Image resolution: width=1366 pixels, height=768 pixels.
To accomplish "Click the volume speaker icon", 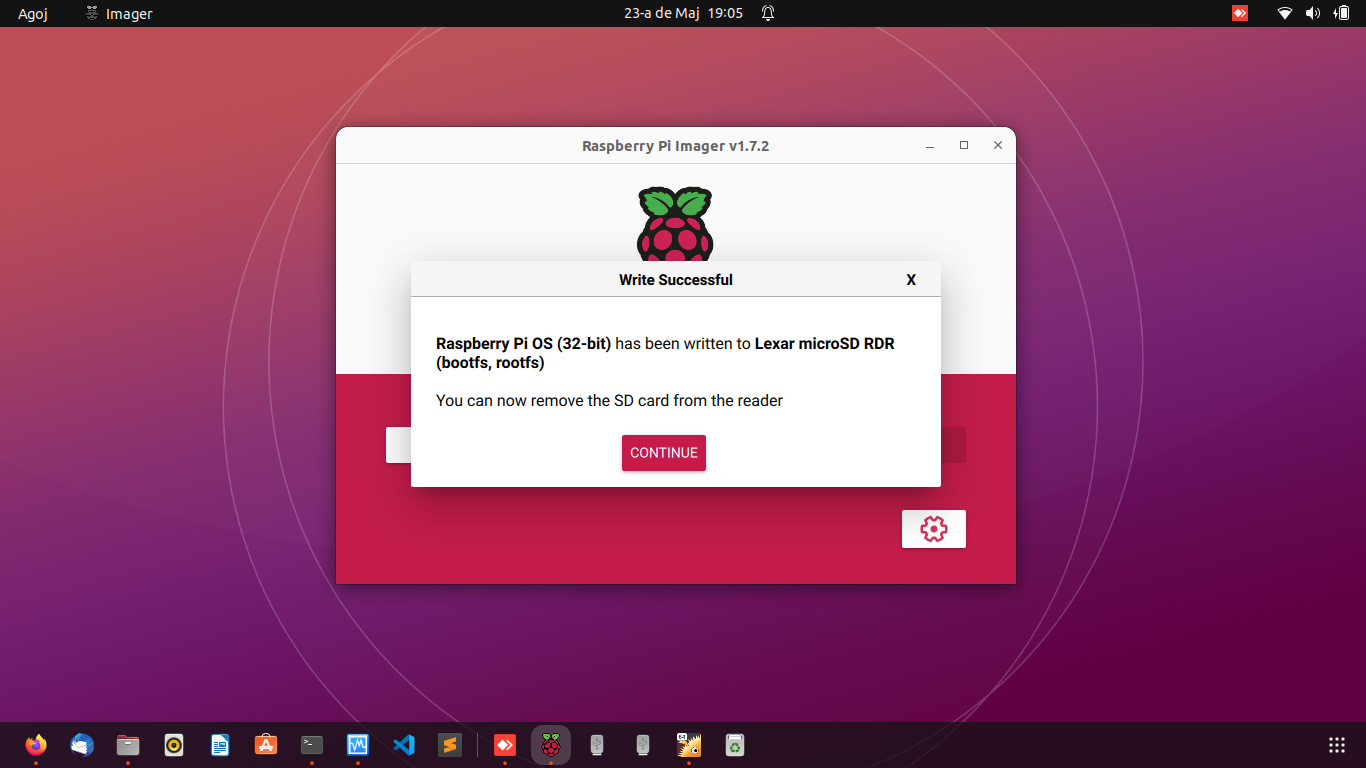I will tap(1313, 13).
